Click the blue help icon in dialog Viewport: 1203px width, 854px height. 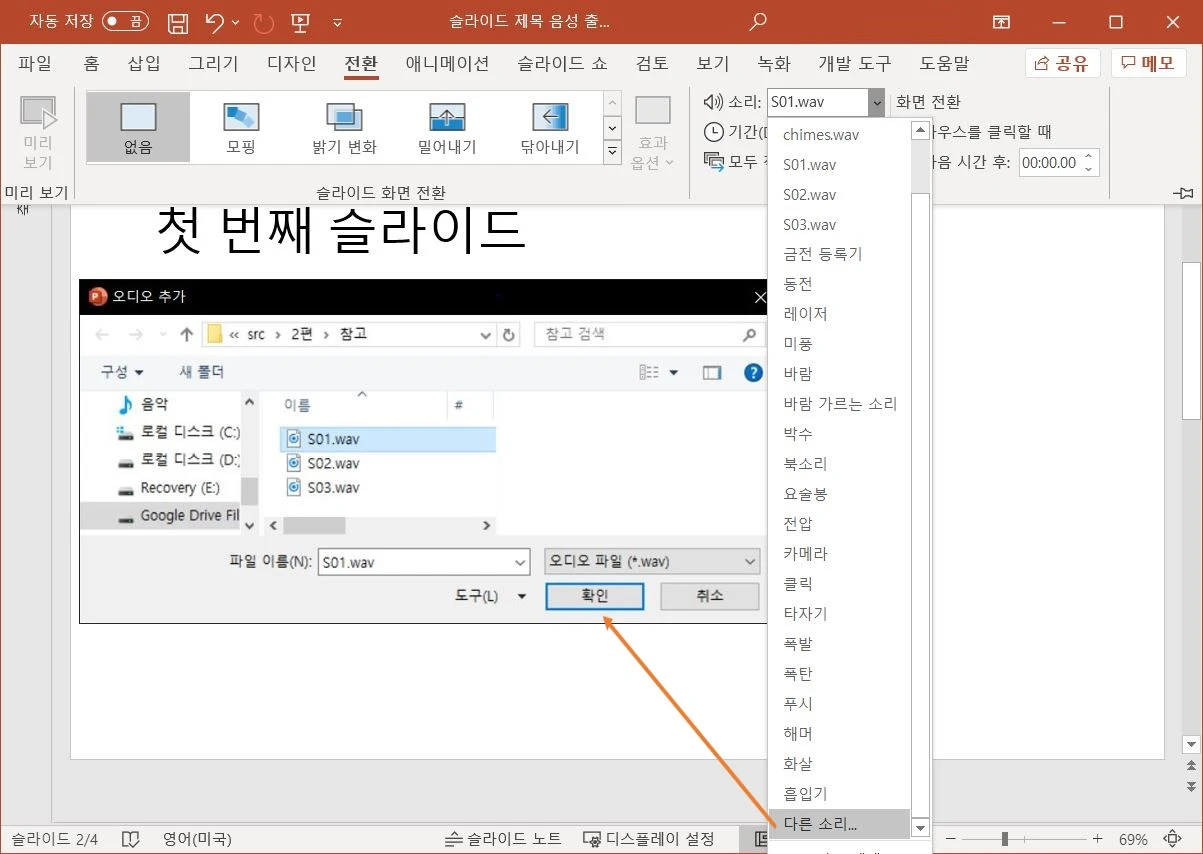754,372
